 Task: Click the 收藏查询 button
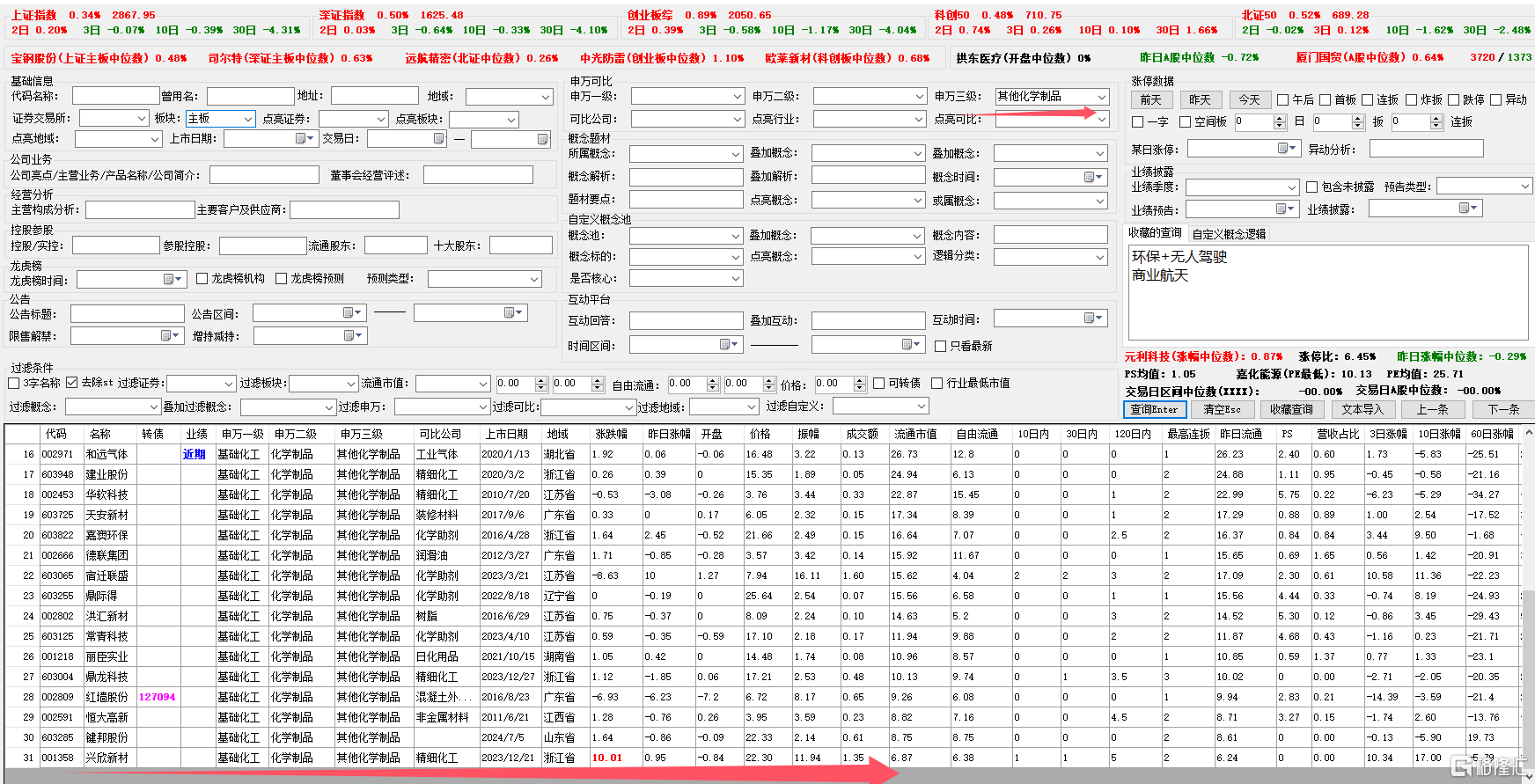(1291, 409)
